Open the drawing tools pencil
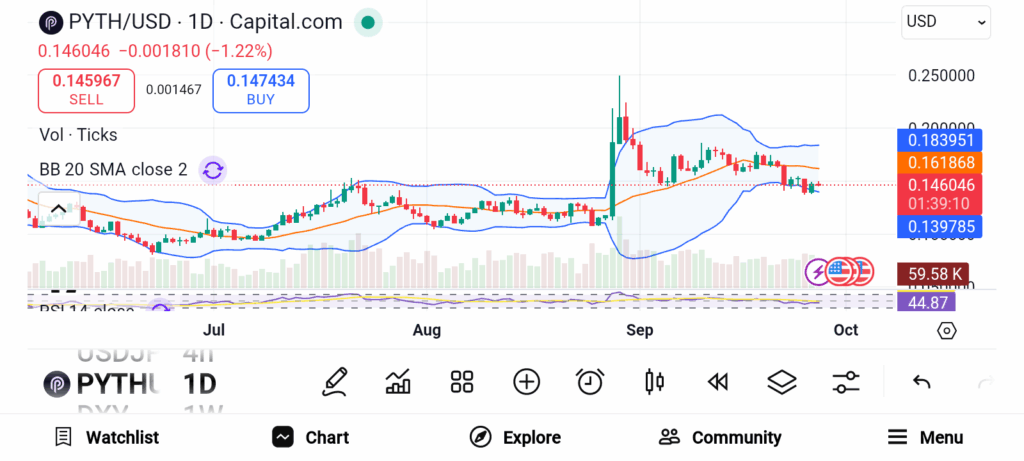The image size is (1024, 461). pyautogui.click(x=335, y=381)
